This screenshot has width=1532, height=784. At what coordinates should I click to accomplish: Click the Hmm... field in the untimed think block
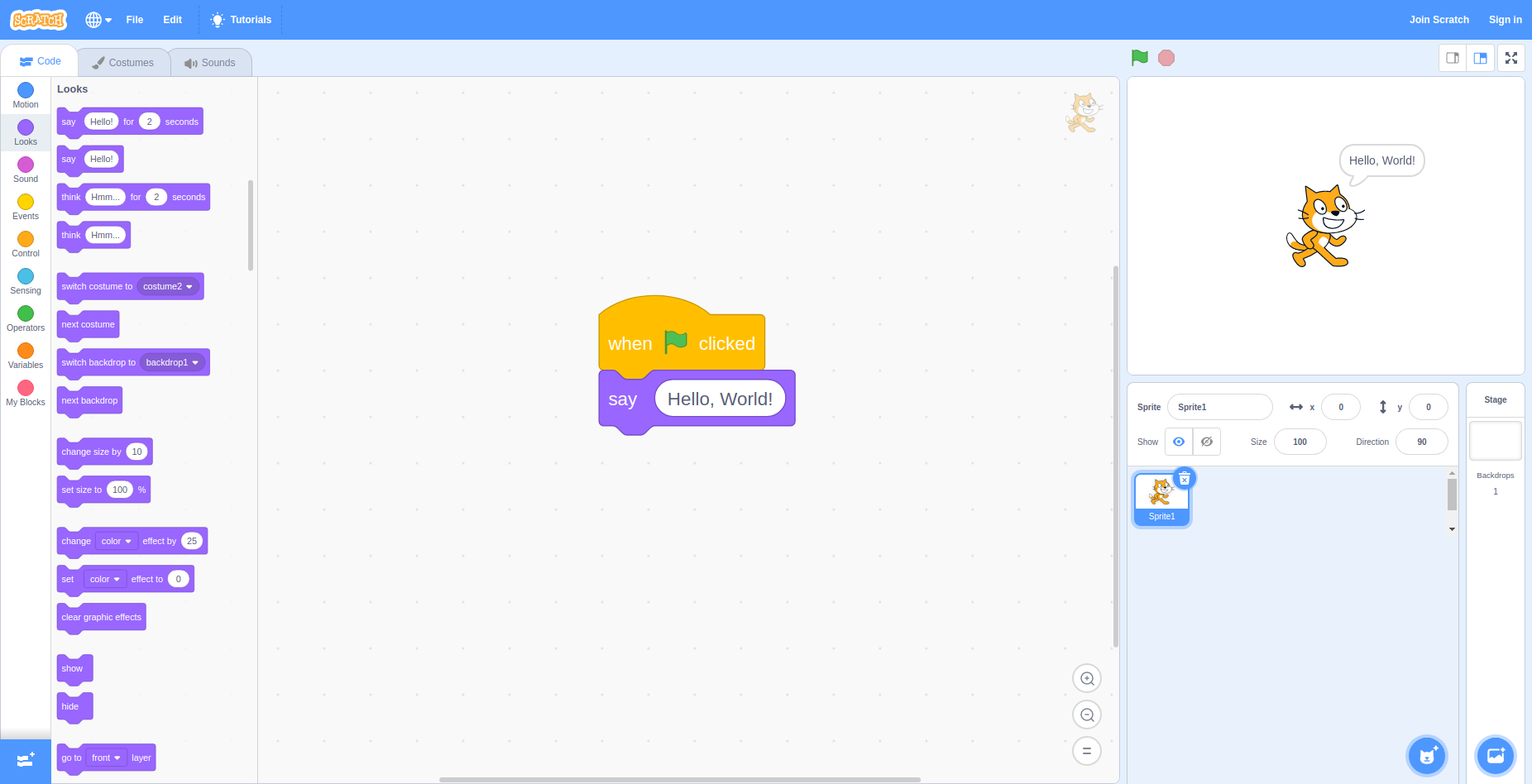(x=106, y=236)
